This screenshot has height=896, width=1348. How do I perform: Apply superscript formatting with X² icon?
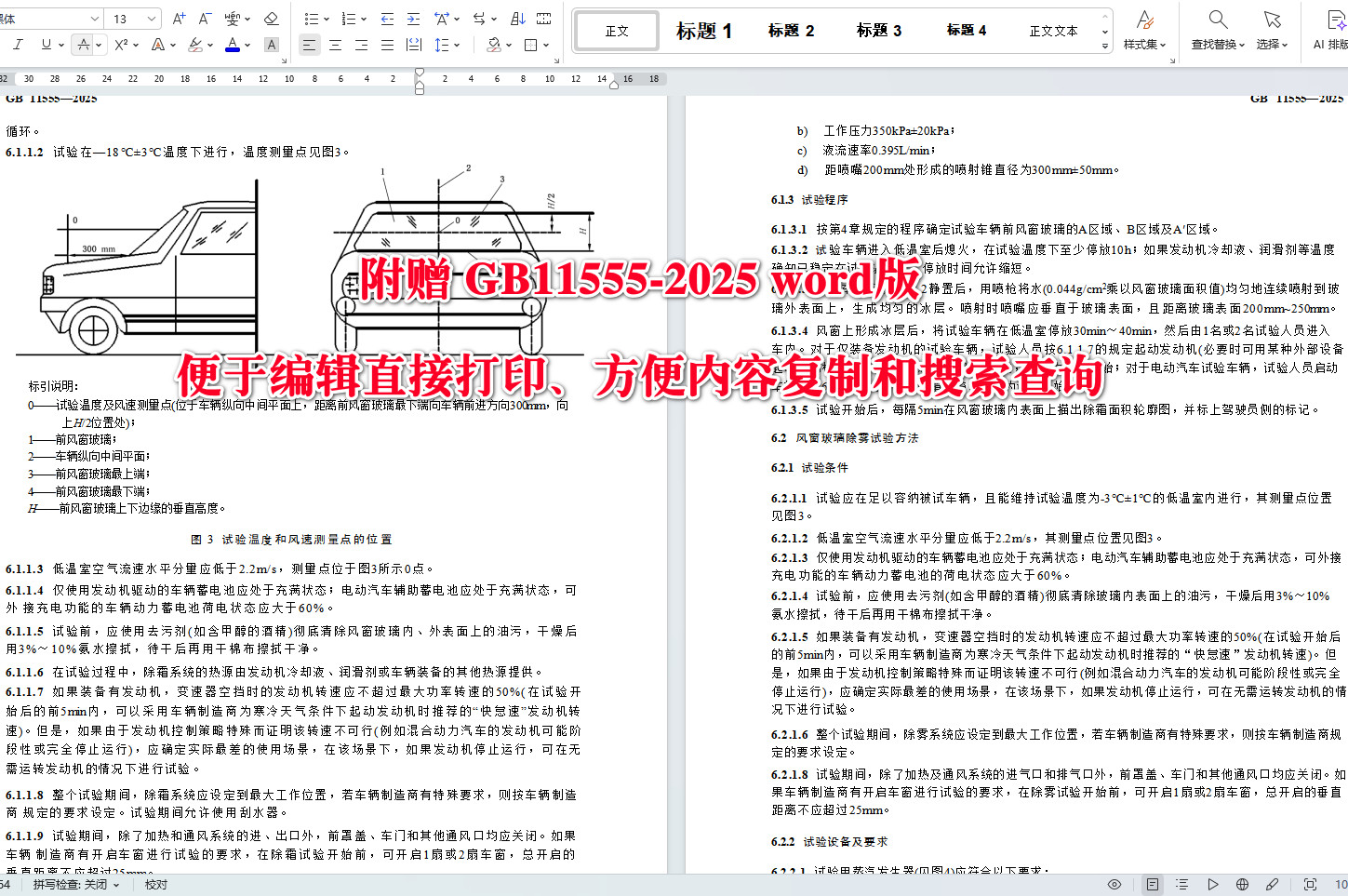click(122, 44)
